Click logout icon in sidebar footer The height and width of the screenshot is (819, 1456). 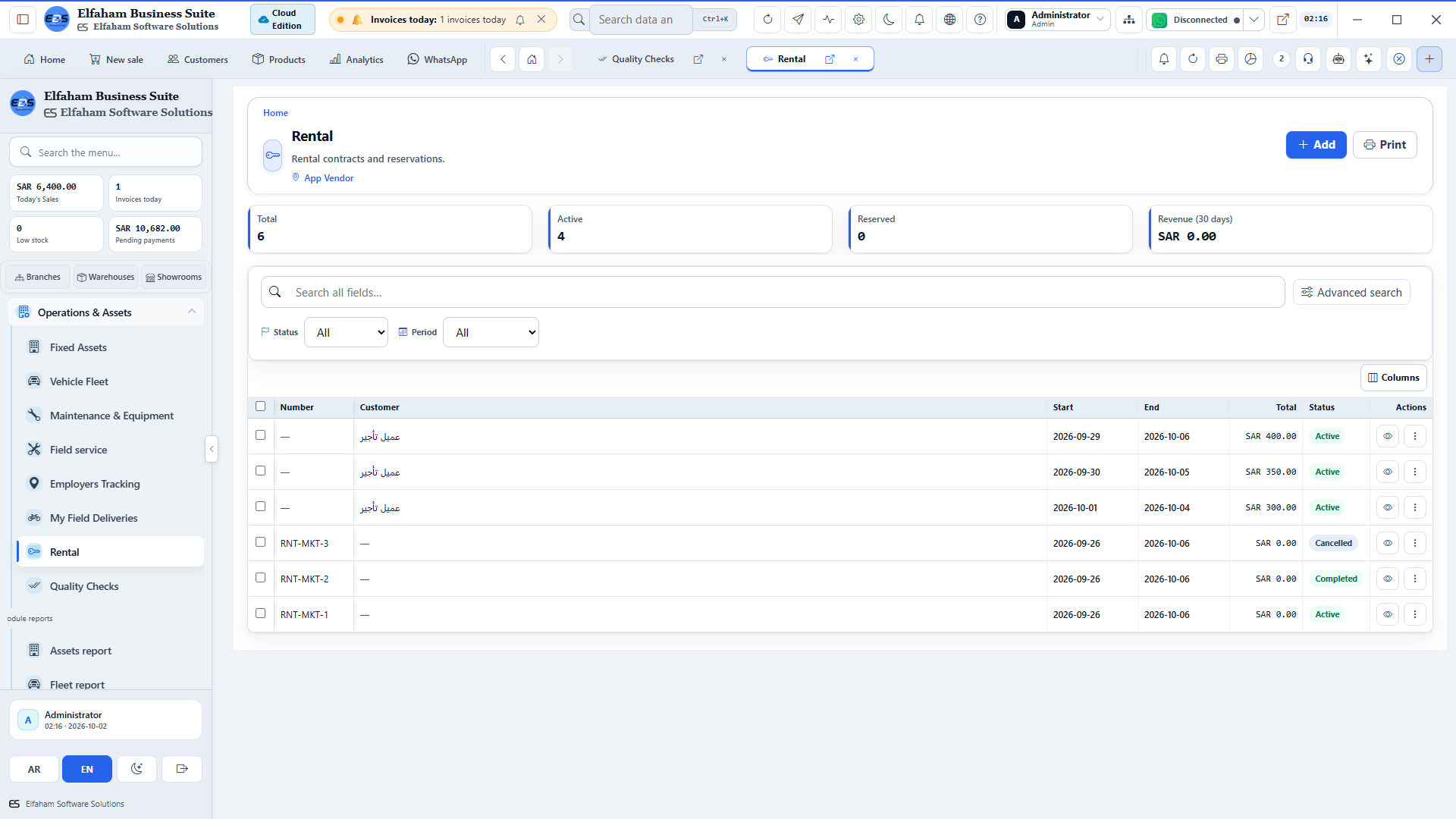click(x=182, y=769)
